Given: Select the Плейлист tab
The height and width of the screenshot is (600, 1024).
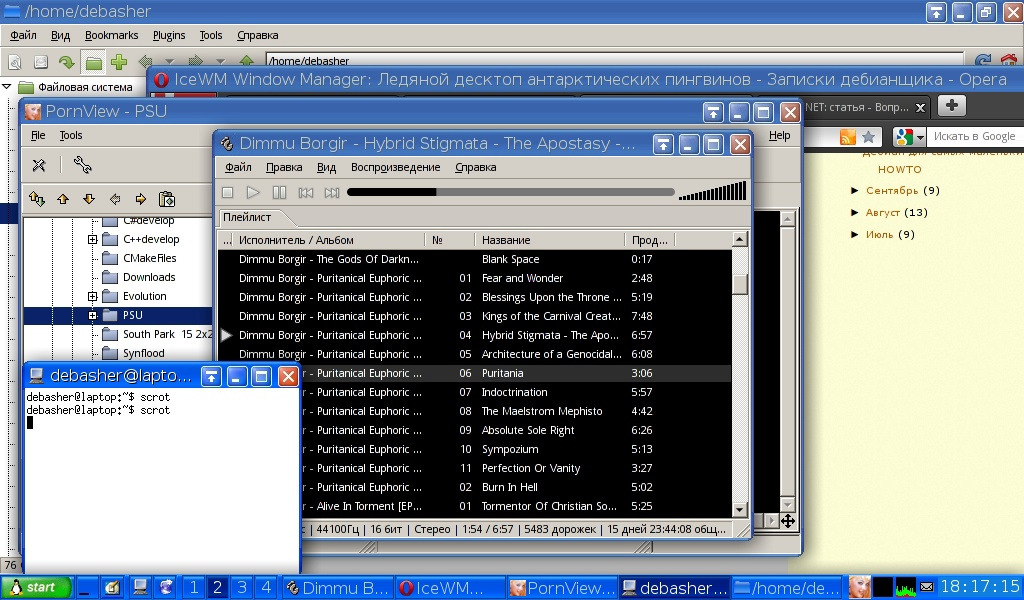Looking at the screenshot, I should (246, 217).
